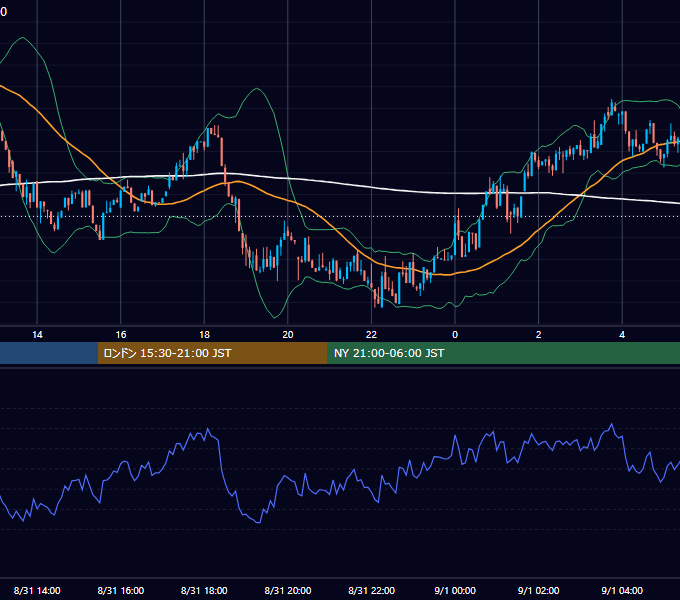Click the 8/31 16:00 date label
Viewport: 680px width, 600px height.
pos(121,591)
